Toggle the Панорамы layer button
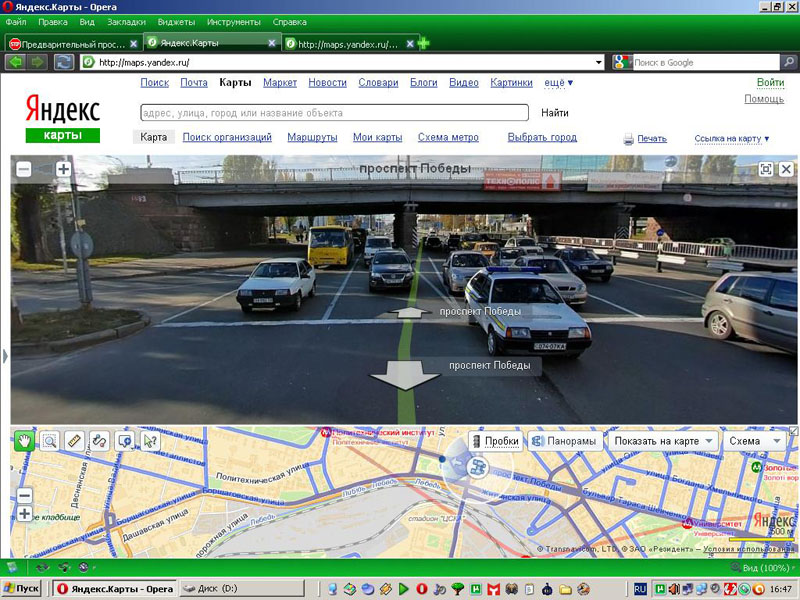 (x=565, y=441)
